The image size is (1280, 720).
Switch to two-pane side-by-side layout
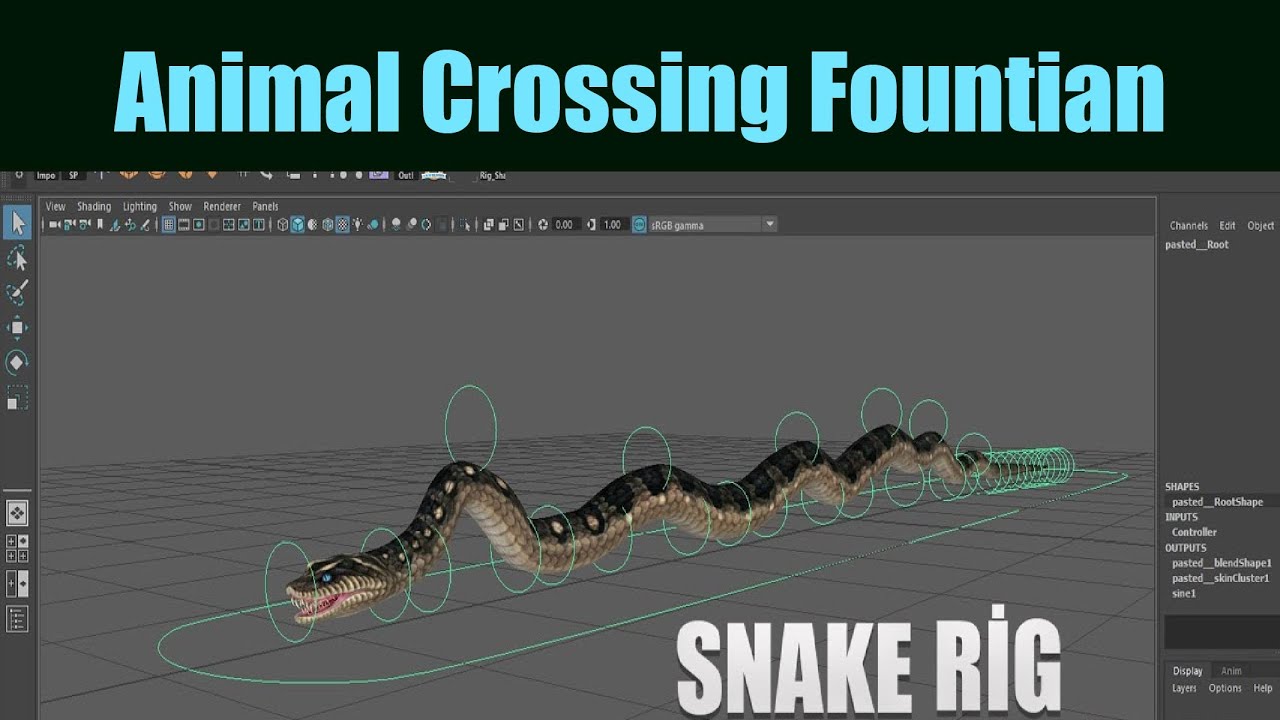pos(17,583)
